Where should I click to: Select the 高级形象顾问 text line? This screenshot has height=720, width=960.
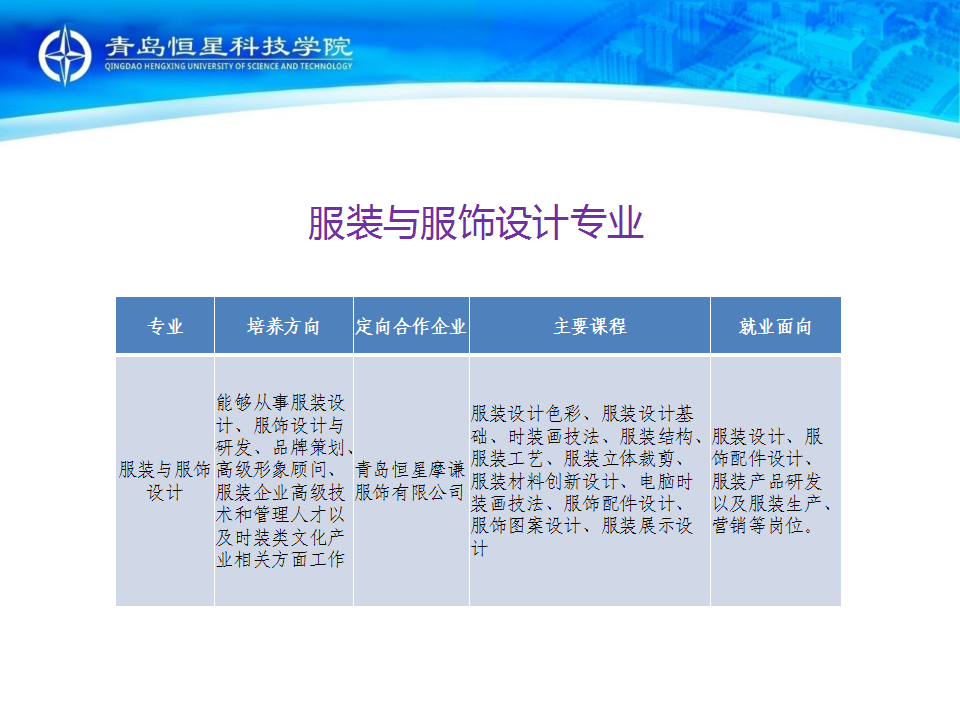283,470
